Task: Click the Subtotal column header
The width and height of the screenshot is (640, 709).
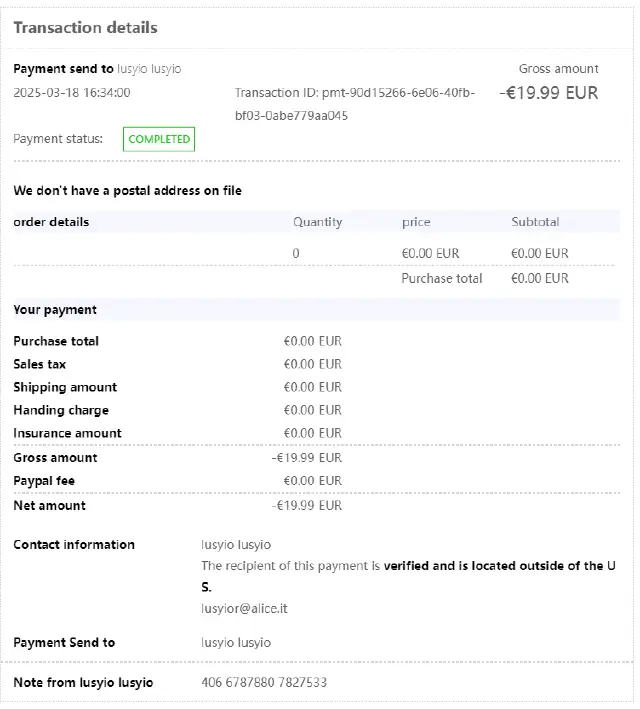Action: 535,222
